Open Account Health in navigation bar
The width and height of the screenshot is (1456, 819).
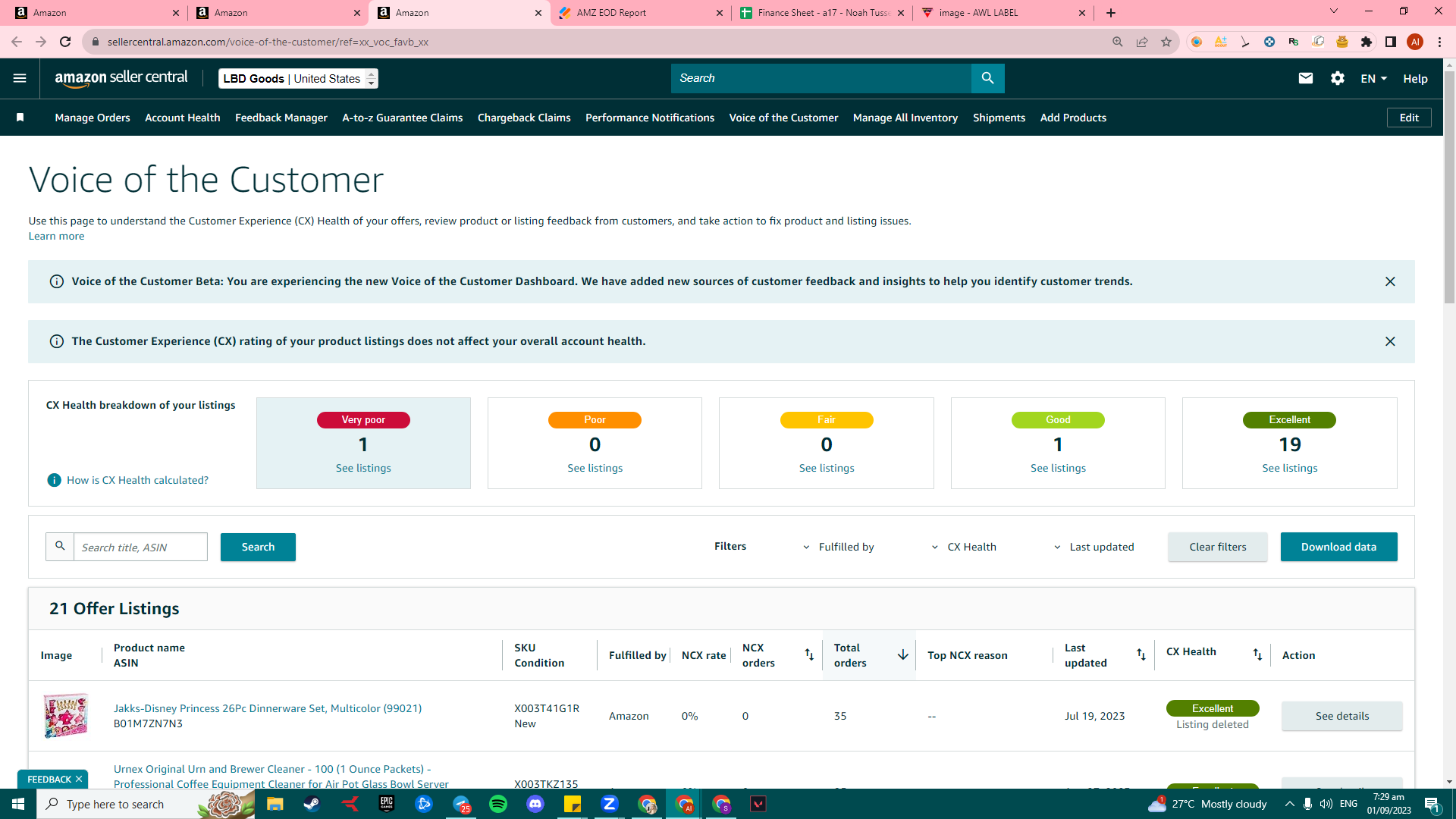click(183, 118)
